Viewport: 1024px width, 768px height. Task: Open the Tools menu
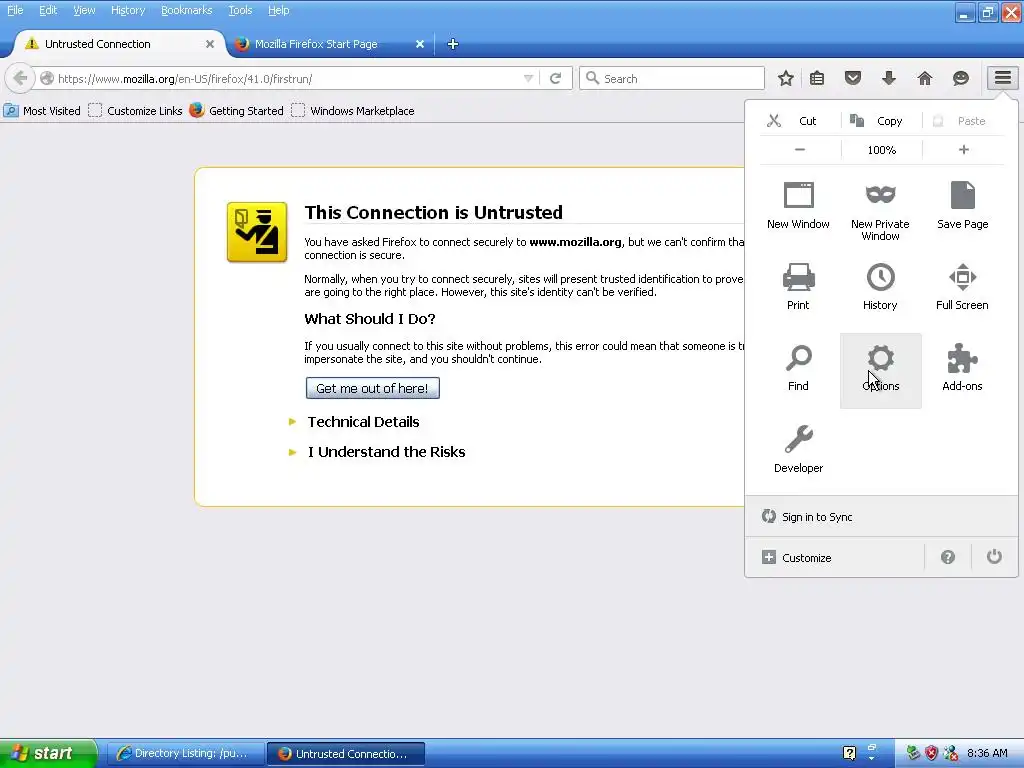(x=240, y=10)
